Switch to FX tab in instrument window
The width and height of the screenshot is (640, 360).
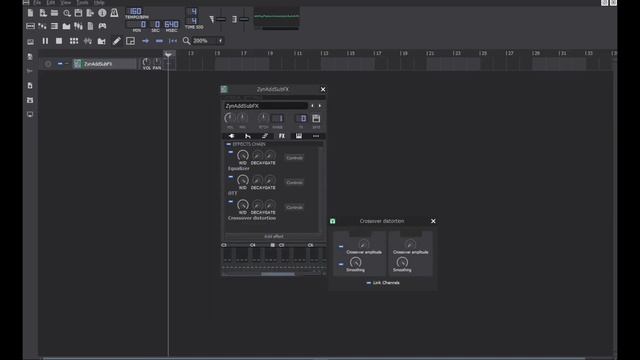(282, 136)
